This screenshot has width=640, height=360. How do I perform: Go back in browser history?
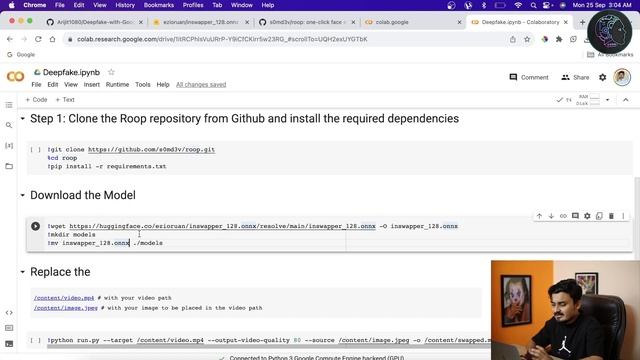10,39
